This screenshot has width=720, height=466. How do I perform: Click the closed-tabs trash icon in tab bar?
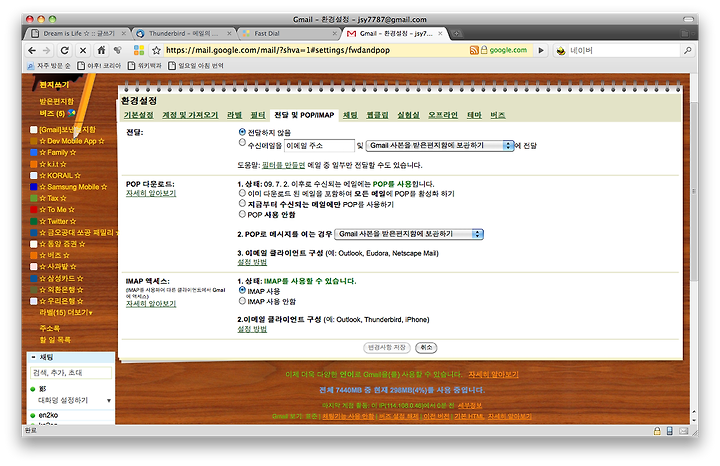click(685, 34)
